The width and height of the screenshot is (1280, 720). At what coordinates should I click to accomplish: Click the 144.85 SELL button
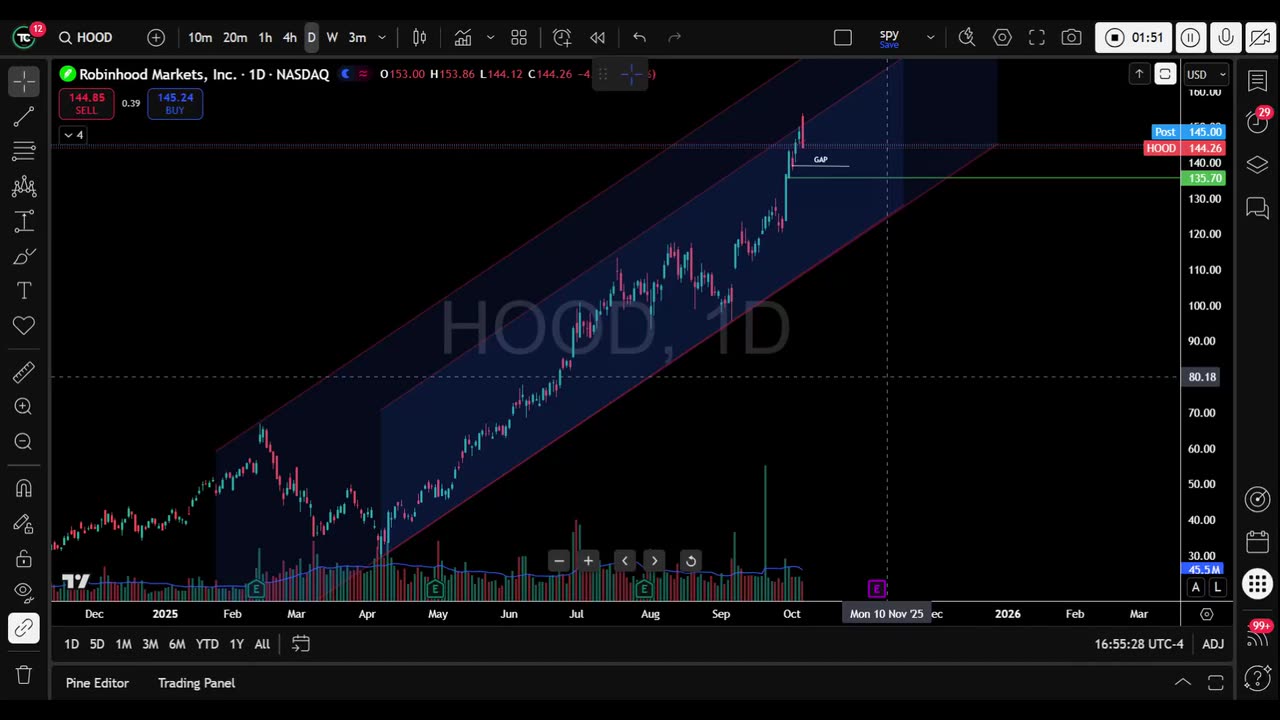coord(86,104)
